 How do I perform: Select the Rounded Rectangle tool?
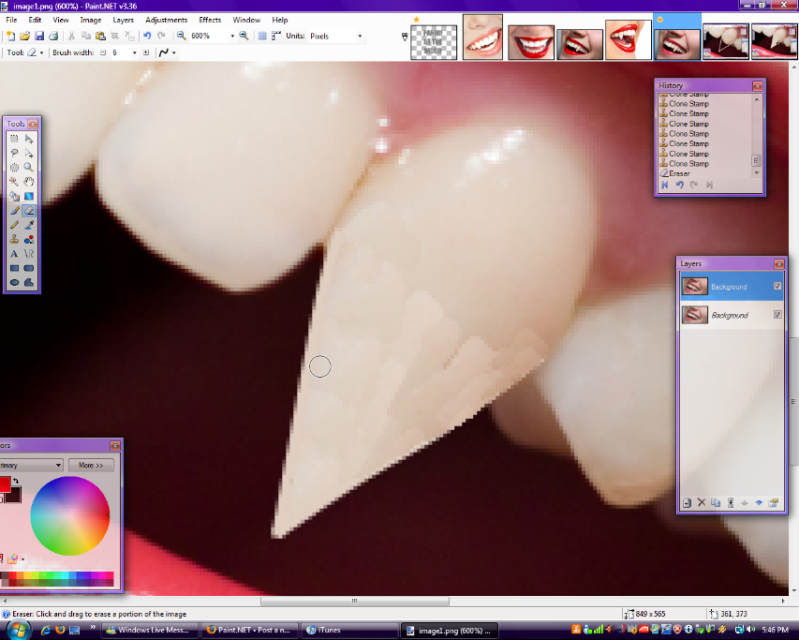(29, 268)
